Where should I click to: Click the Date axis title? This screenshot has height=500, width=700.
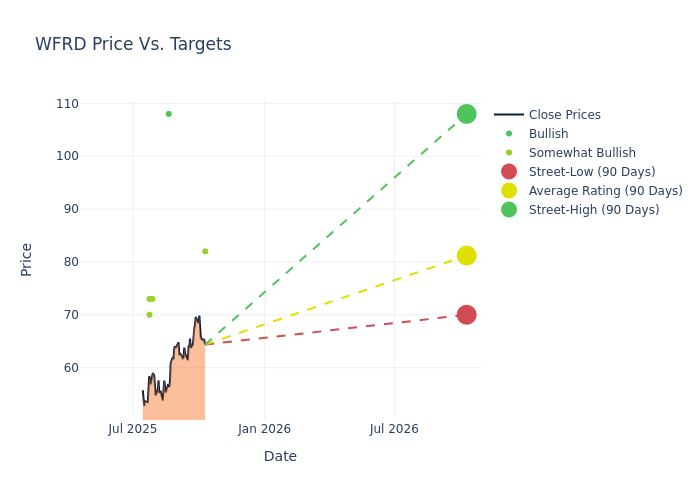coord(280,456)
